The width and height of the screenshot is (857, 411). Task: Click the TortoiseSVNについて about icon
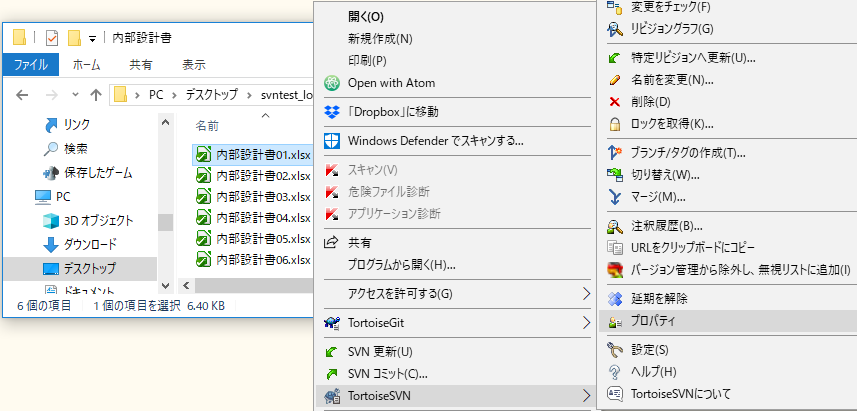615,394
